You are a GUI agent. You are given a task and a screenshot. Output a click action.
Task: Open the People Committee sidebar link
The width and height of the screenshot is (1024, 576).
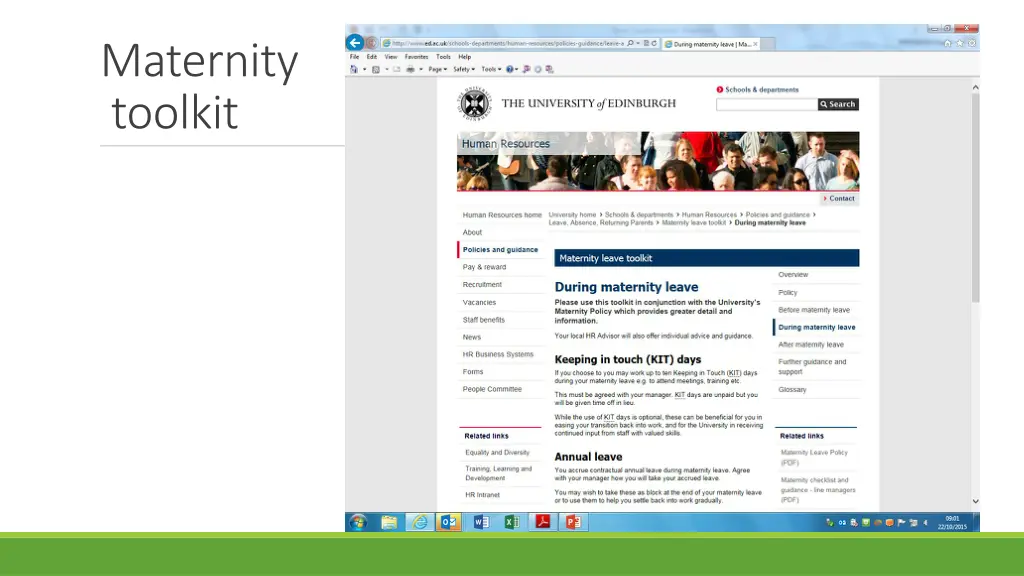pos(492,389)
